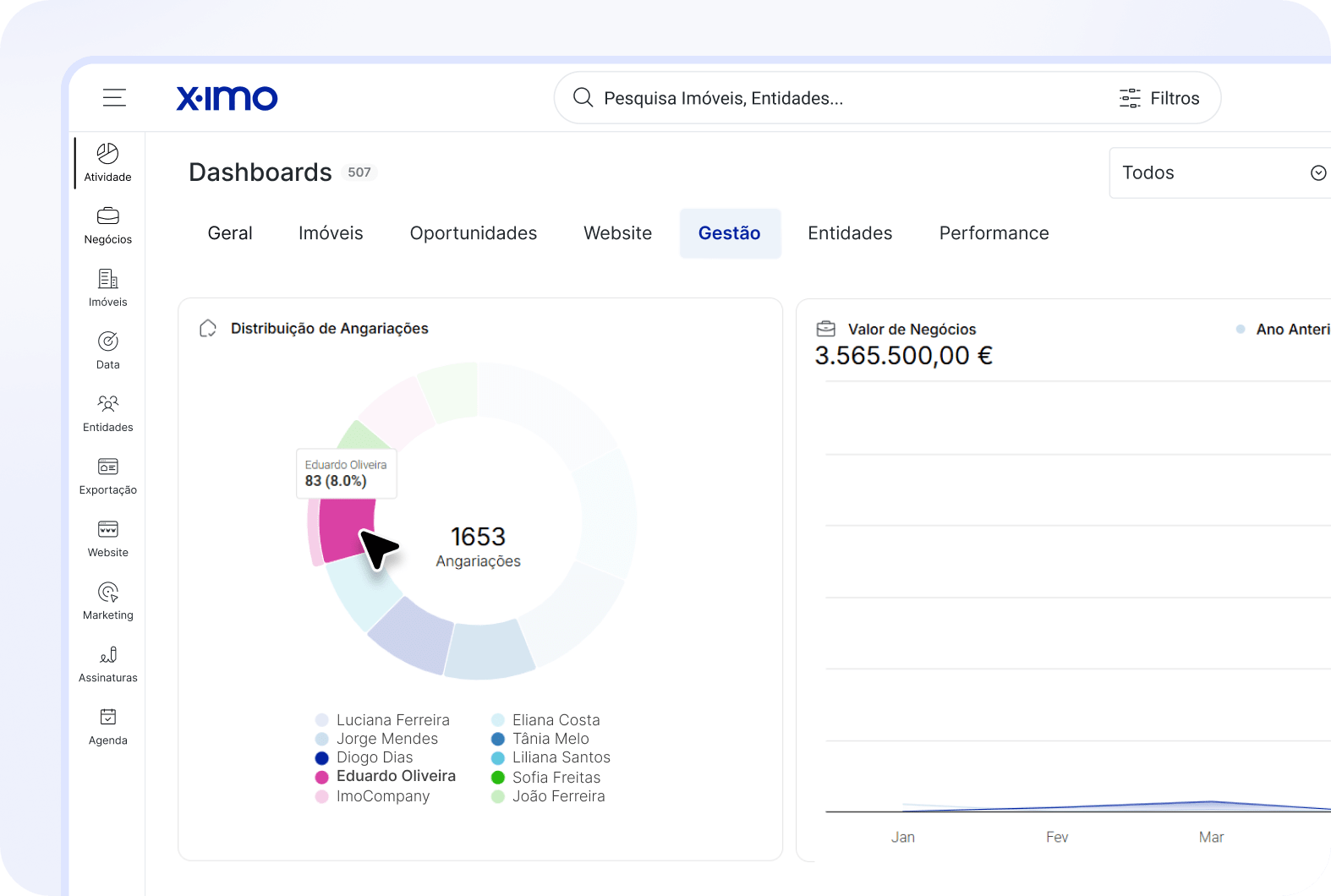The width and height of the screenshot is (1331, 896).
Task: Open Negócios in the sidebar
Action: tap(108, 226)
